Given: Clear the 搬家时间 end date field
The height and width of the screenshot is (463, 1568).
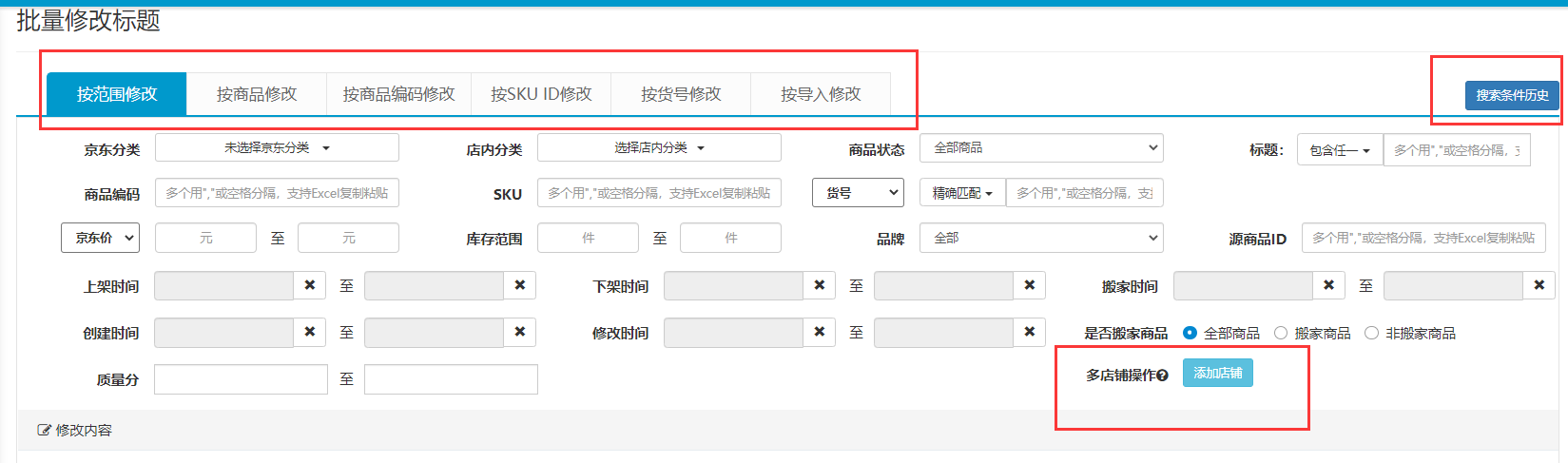Looking at the screenshot, I should click(1539, 285).
